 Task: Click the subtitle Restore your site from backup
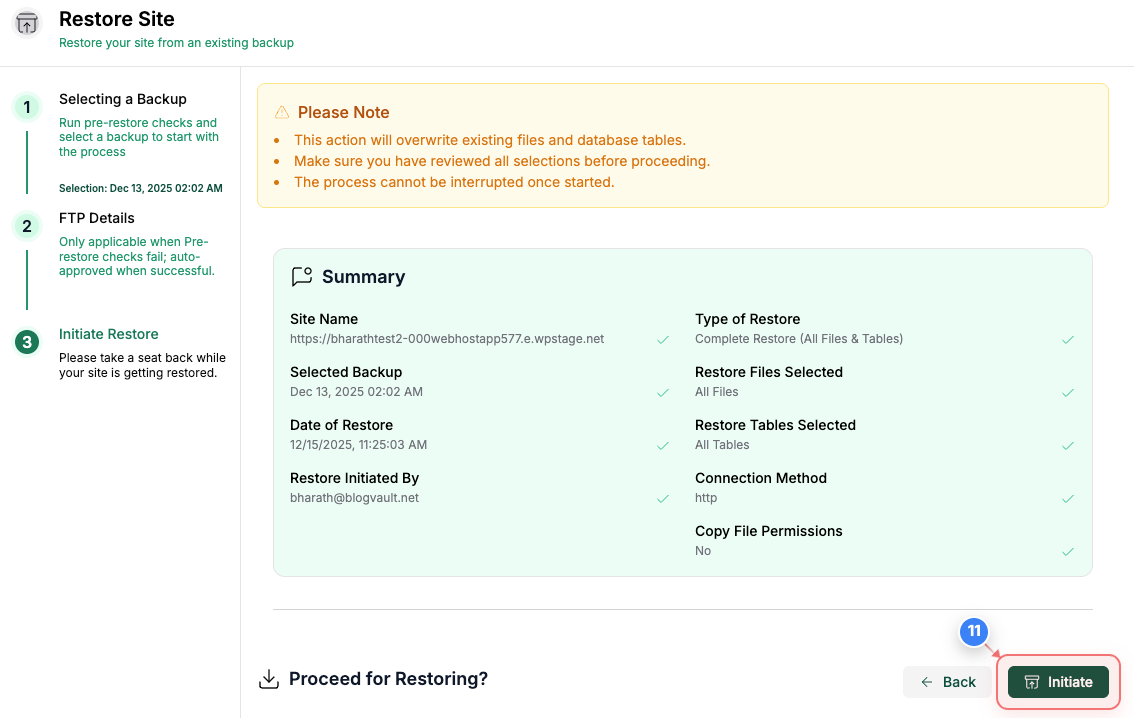coord(175,43)
